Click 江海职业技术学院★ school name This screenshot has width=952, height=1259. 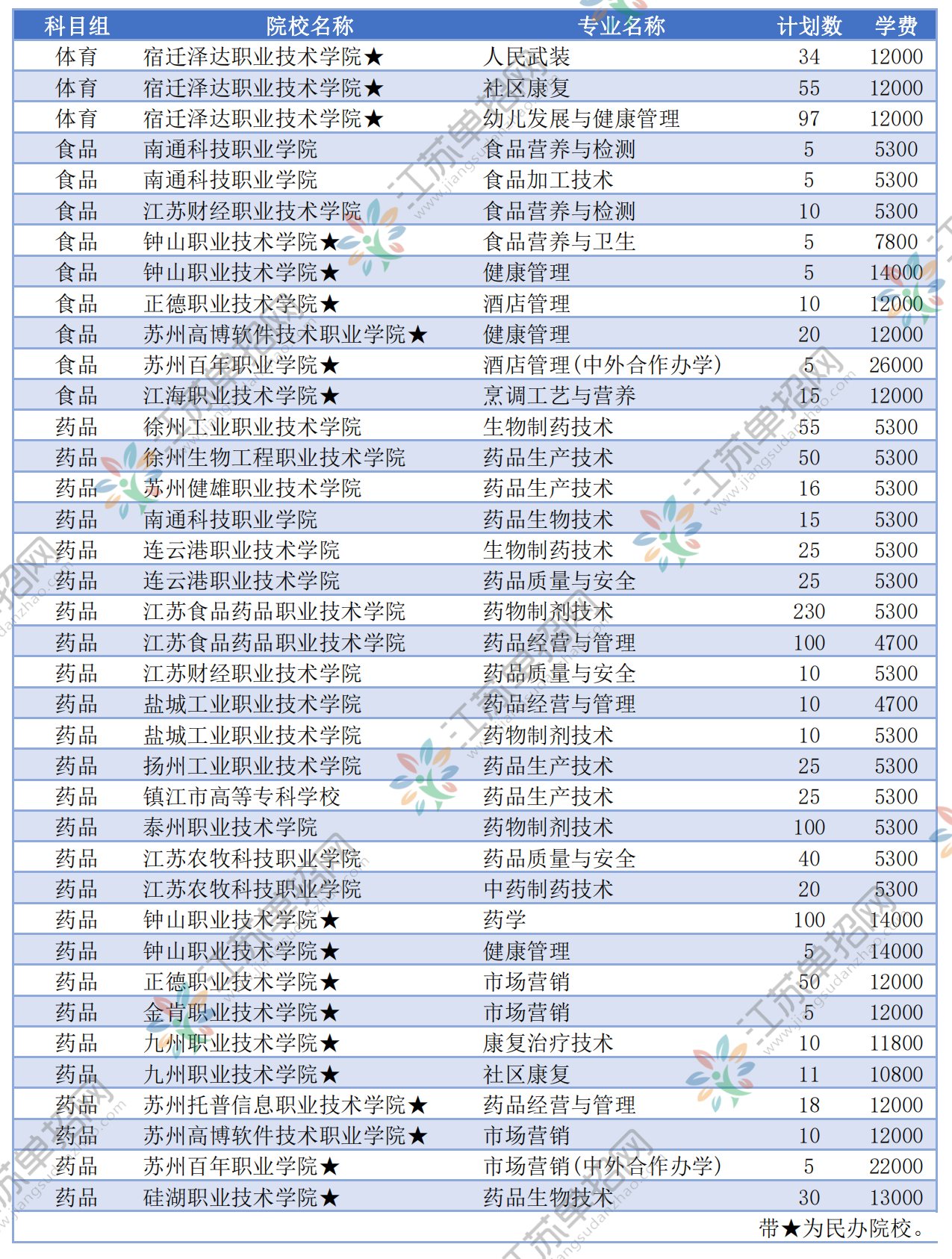click(x=241, y=396)
